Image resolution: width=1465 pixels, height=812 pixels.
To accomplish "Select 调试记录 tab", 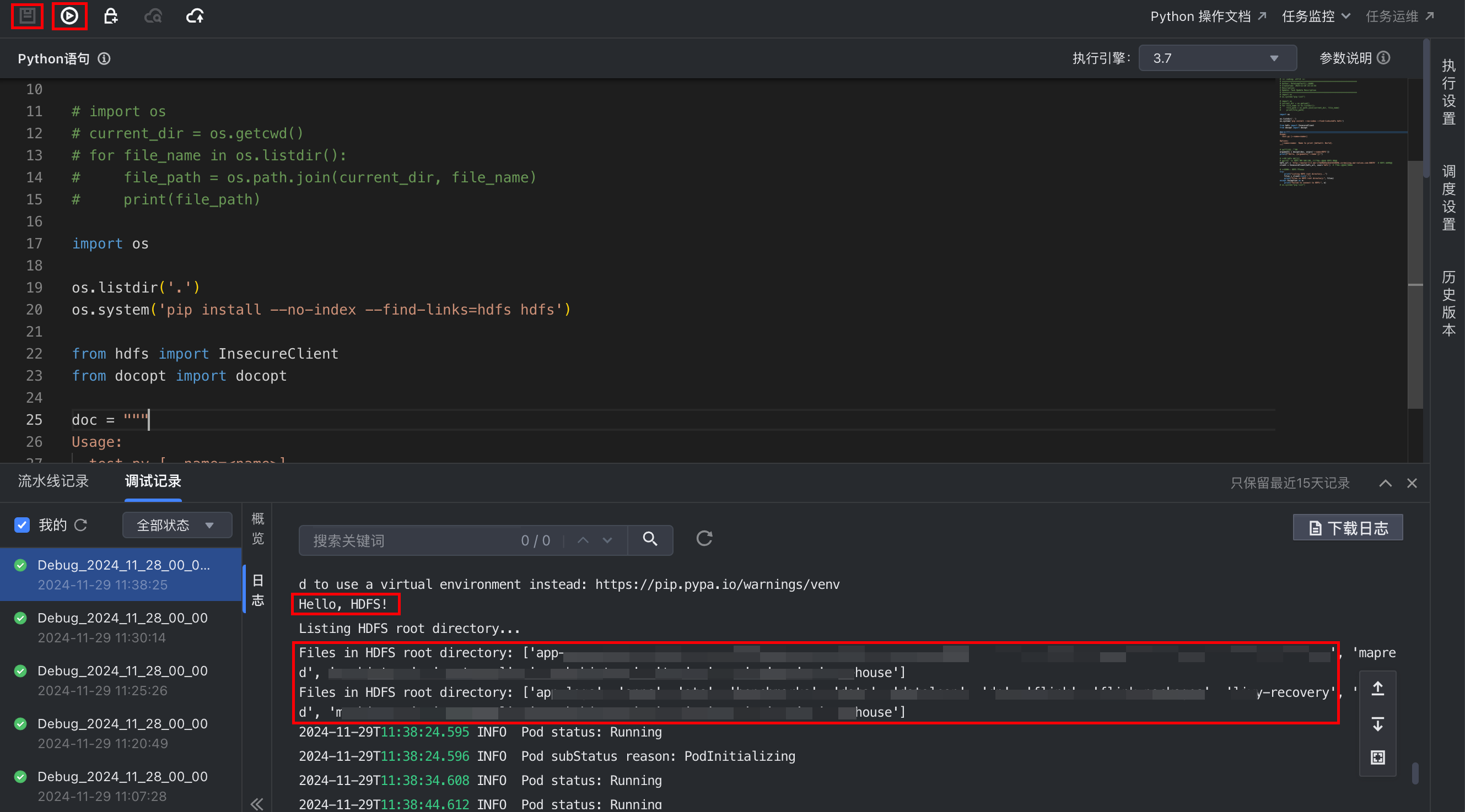I will [153, 481].
